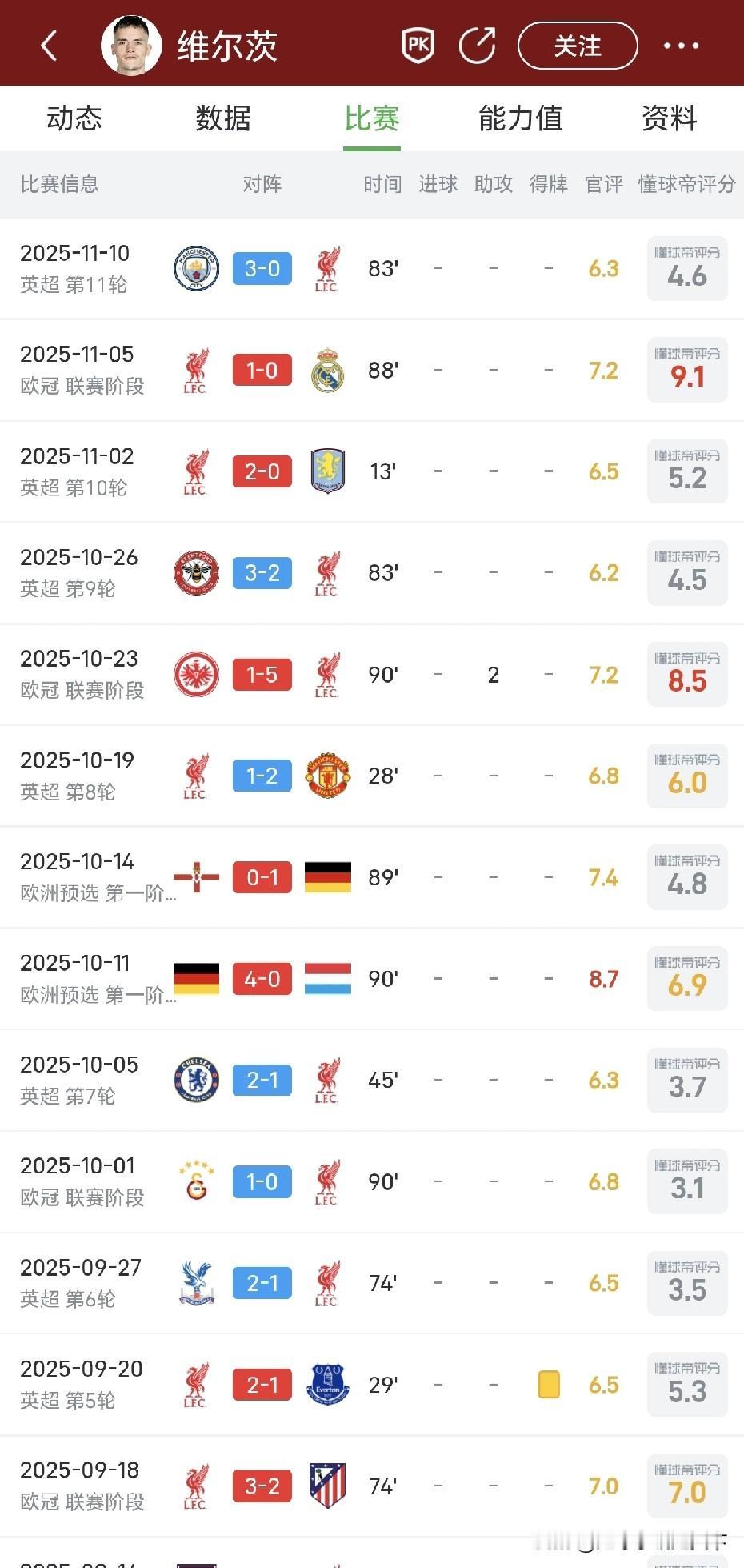Viewport: 744px width, 1568px height.
Task: Switch to the 动态 tab
Action: 74,118
